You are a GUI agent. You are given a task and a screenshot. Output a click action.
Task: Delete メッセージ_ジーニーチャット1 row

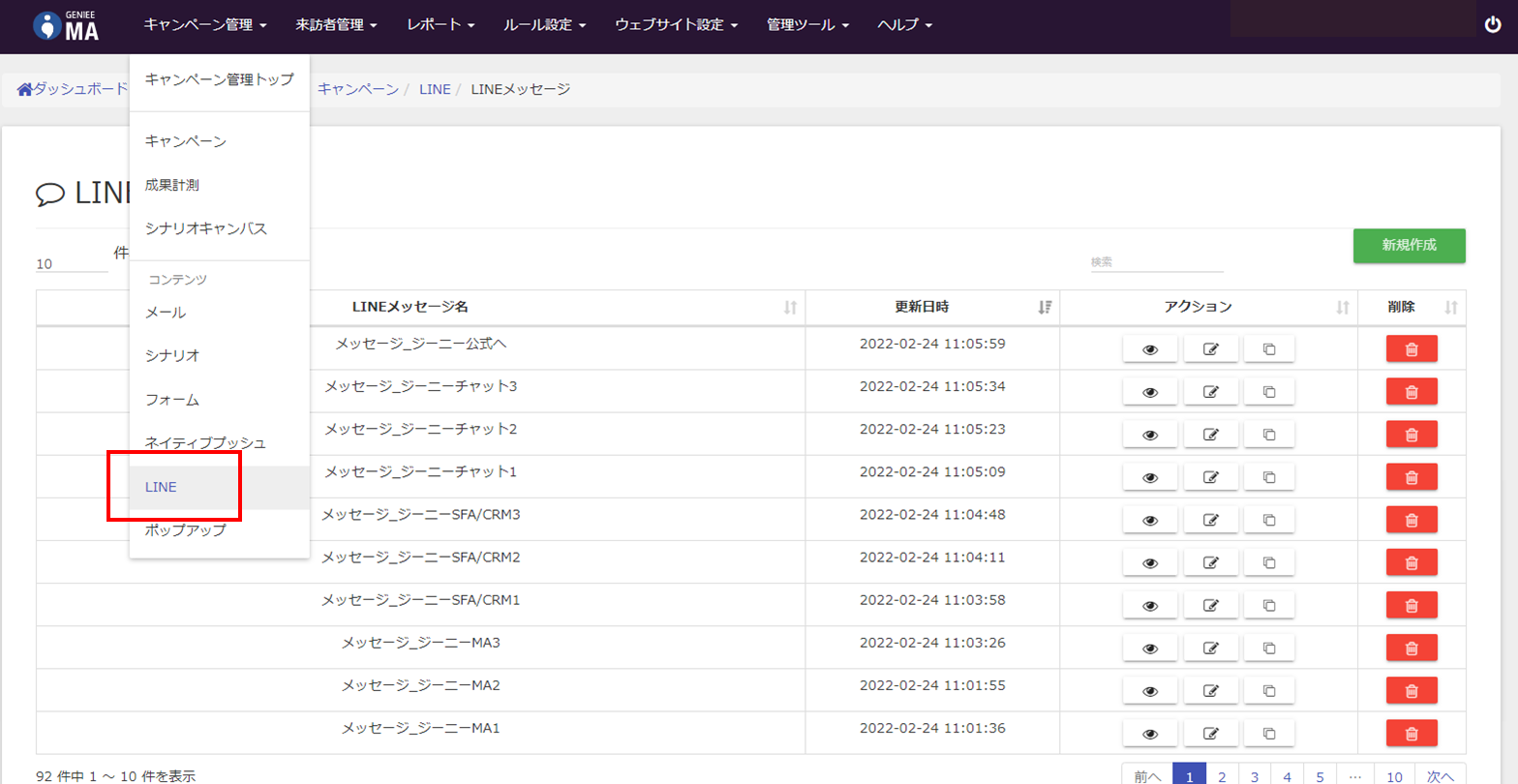click(1412, 477)
